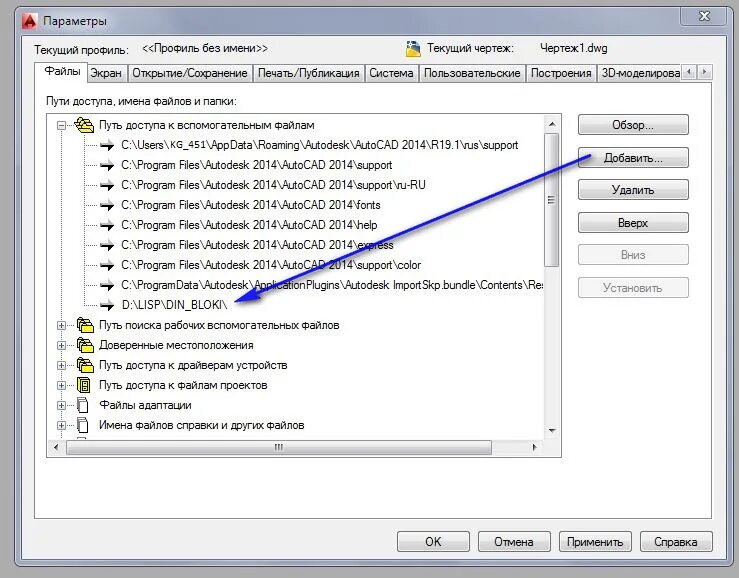739x578 pixels.
Task: Select path C:\Program Files\Autodesk 2014\AutoCAD 2014\fonts
Action: [251, 205]
